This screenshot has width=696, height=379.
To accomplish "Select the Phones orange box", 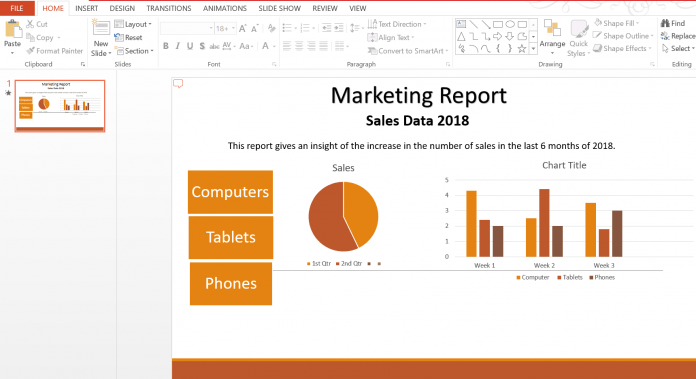I will pyautogui.click(x=231, y=284).
